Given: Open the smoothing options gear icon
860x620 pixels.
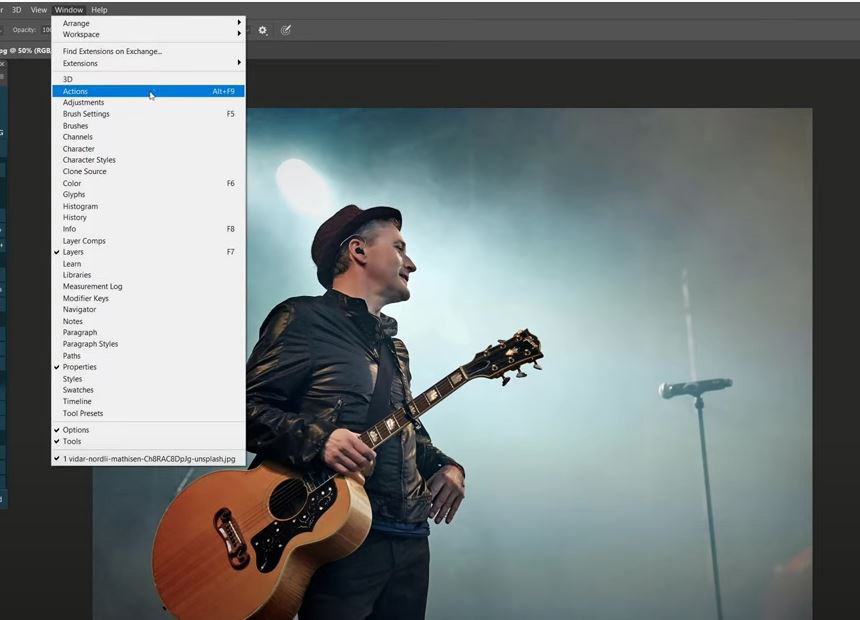Looking at the screenshot, I should 263,30.
